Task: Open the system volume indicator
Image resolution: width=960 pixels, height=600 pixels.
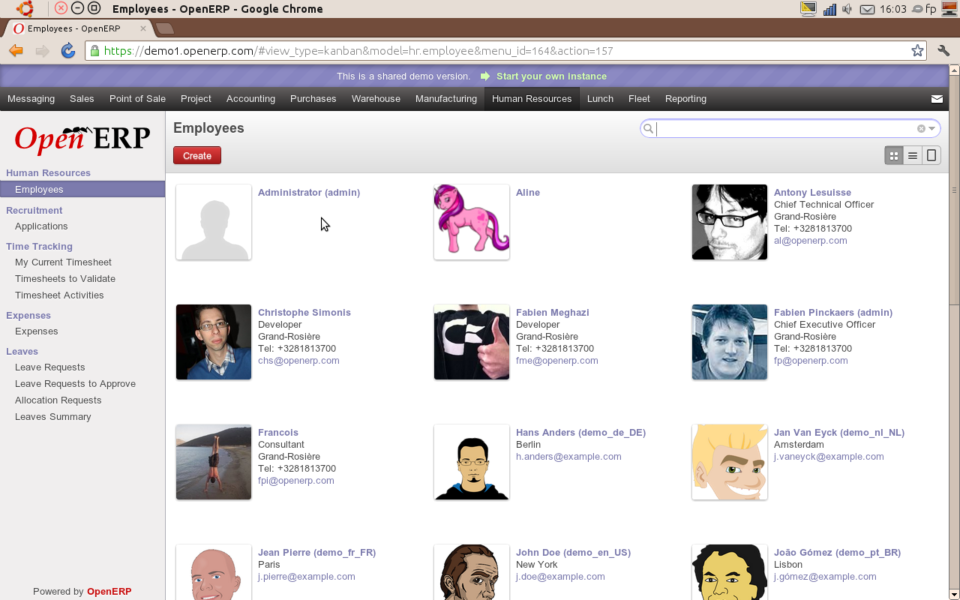Action: (847, 9)
